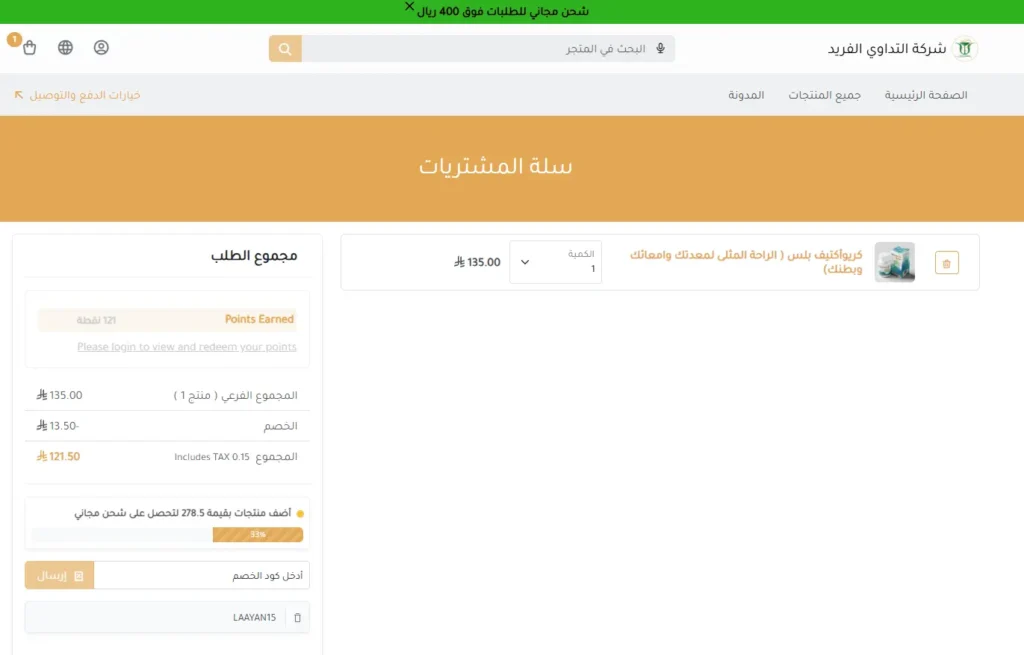Viewport: 1024px width, 655px height.
Task: Click the product price 135.00 in cart row
Action: pos(477,262)
